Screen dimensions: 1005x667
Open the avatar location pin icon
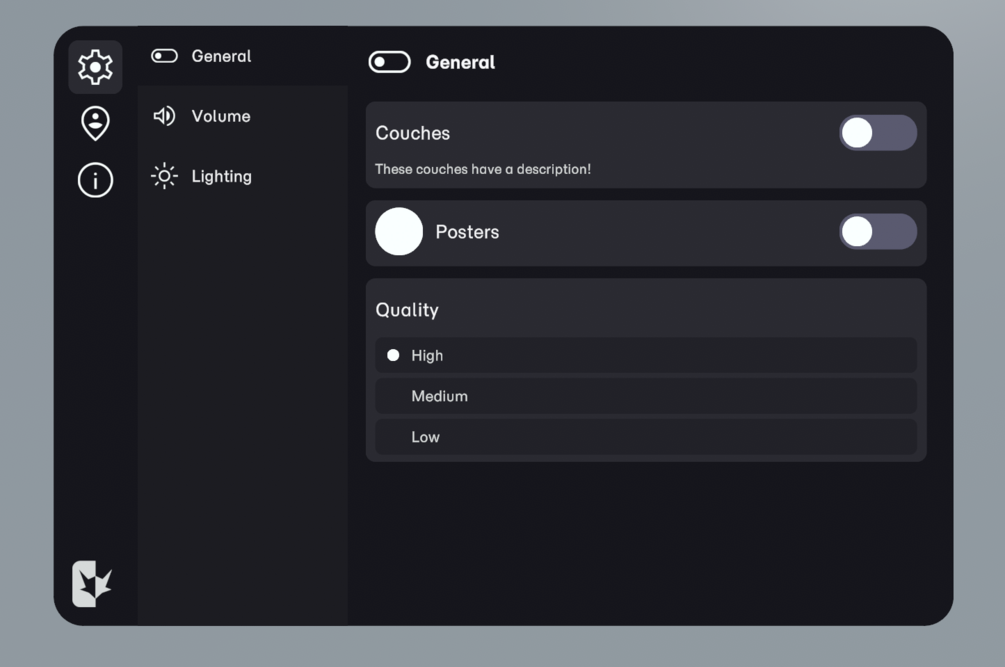(x=95, y=123)
